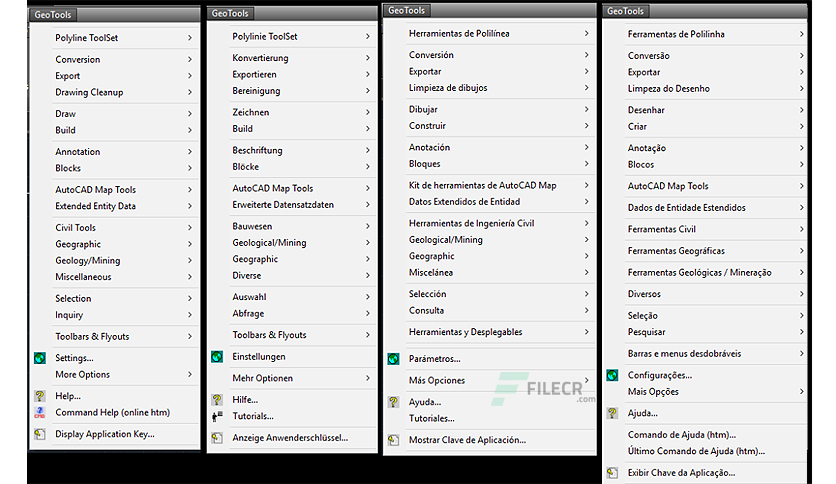
Task: Click the GeoTools title of the Portuguese menu
Action: [625, 11]
